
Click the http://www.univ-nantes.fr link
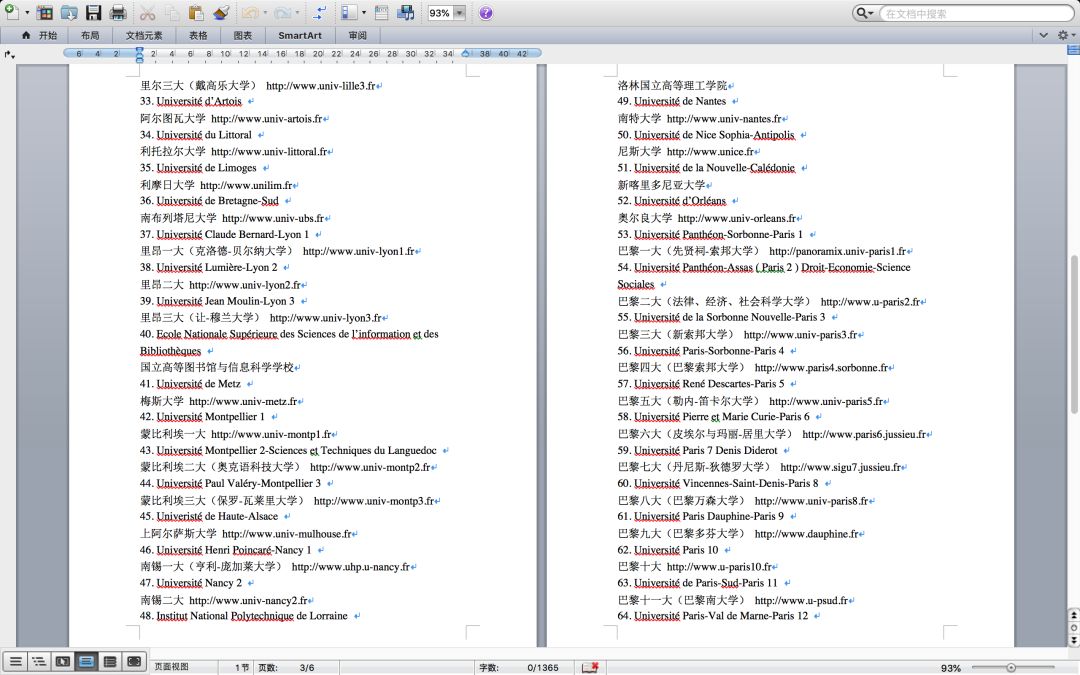(x=724, y=118)
